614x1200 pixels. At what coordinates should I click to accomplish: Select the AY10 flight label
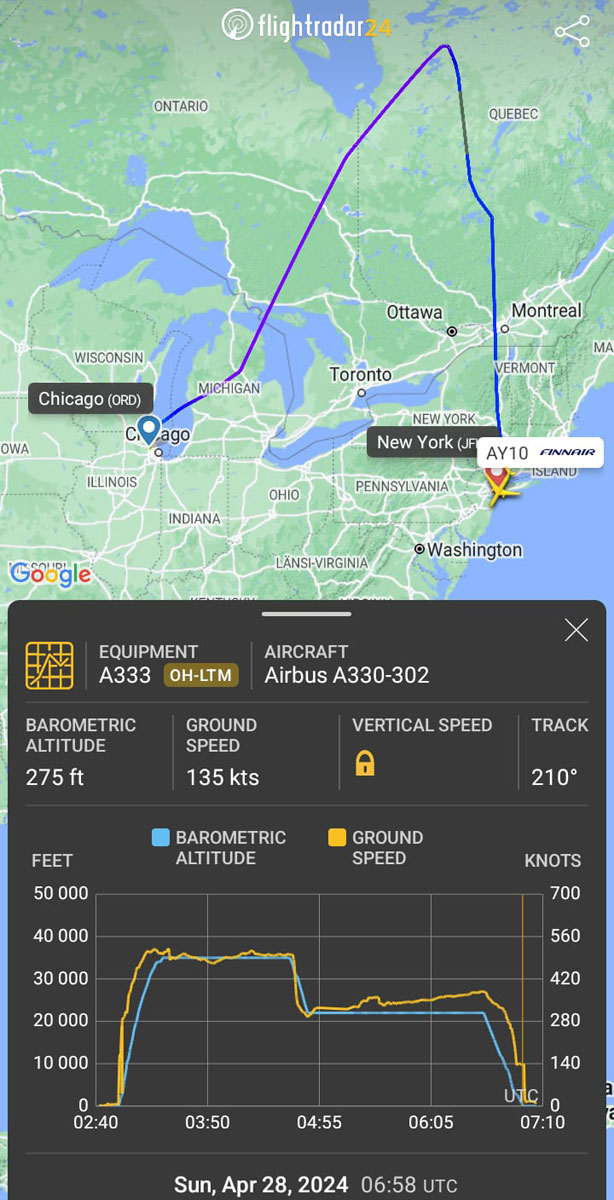click(x=507, y=453)
